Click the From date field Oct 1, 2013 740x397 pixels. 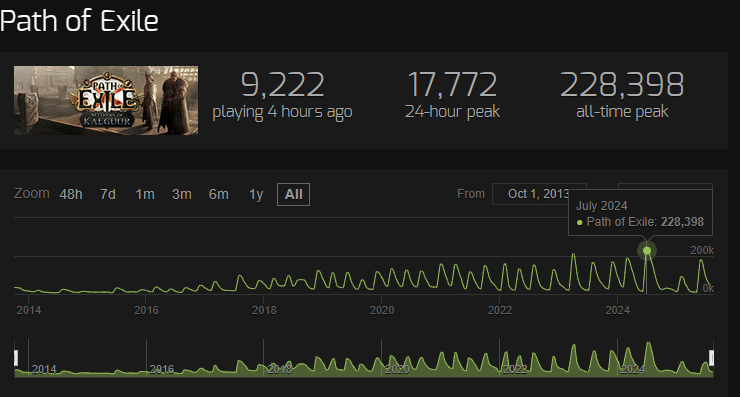[539, 194]
